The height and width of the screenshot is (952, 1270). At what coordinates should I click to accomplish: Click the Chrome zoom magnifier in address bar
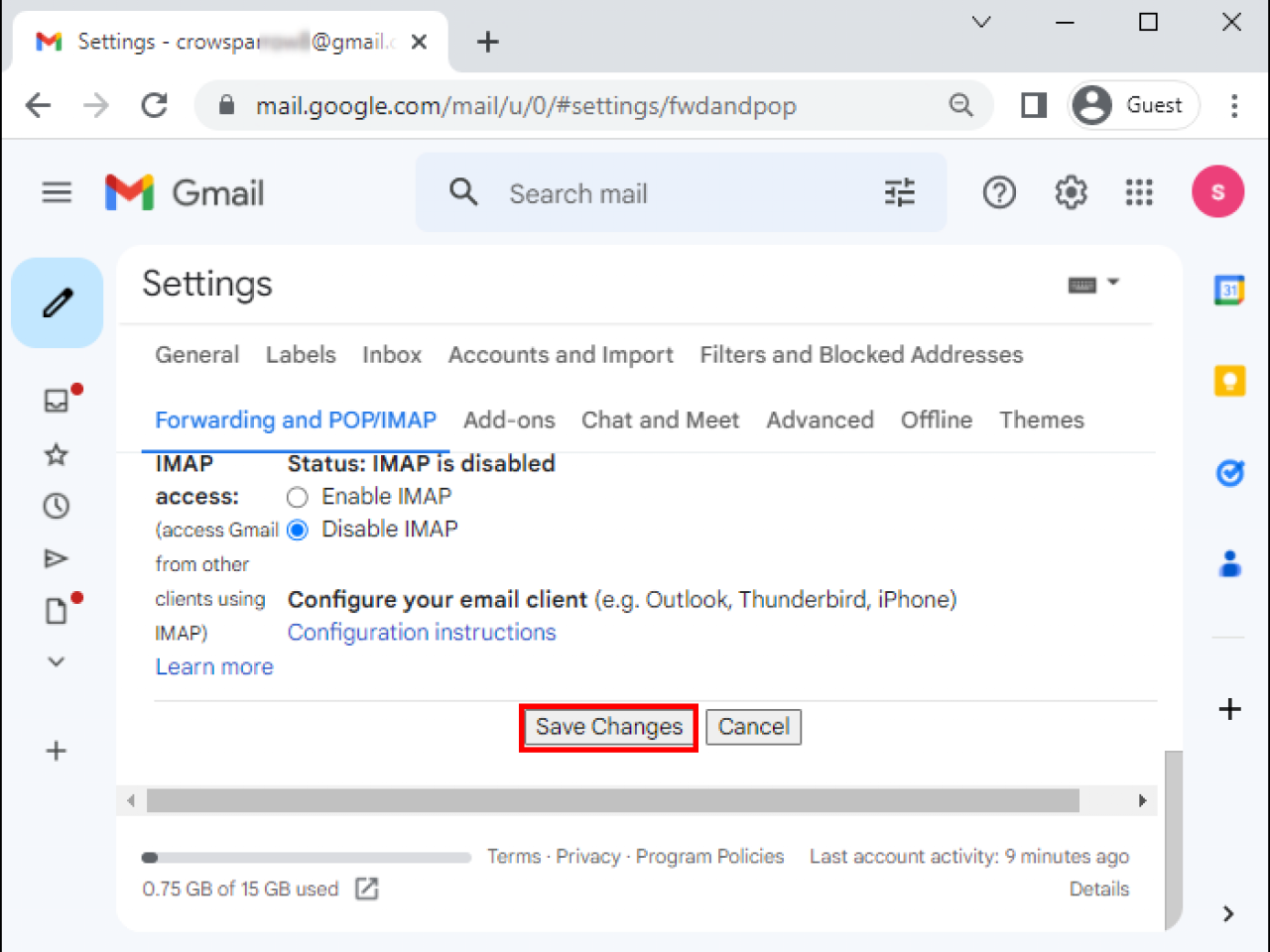point(960,105)
